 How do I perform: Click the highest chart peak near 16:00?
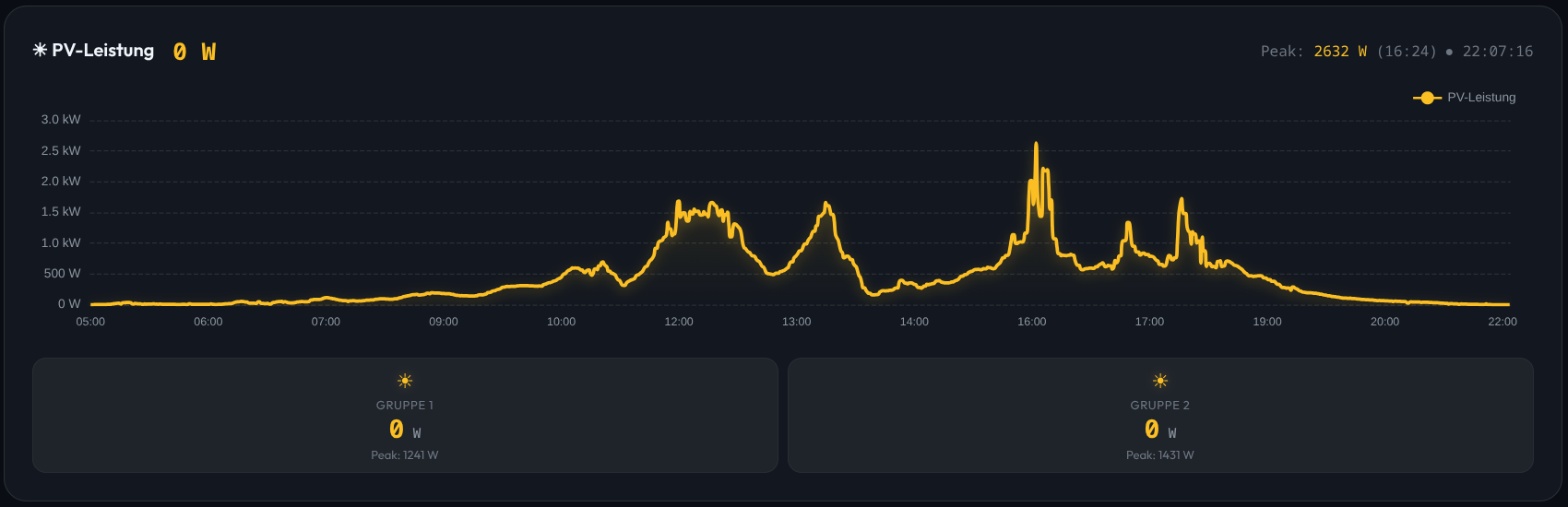pyautogui.click(x=1036, y=144)
